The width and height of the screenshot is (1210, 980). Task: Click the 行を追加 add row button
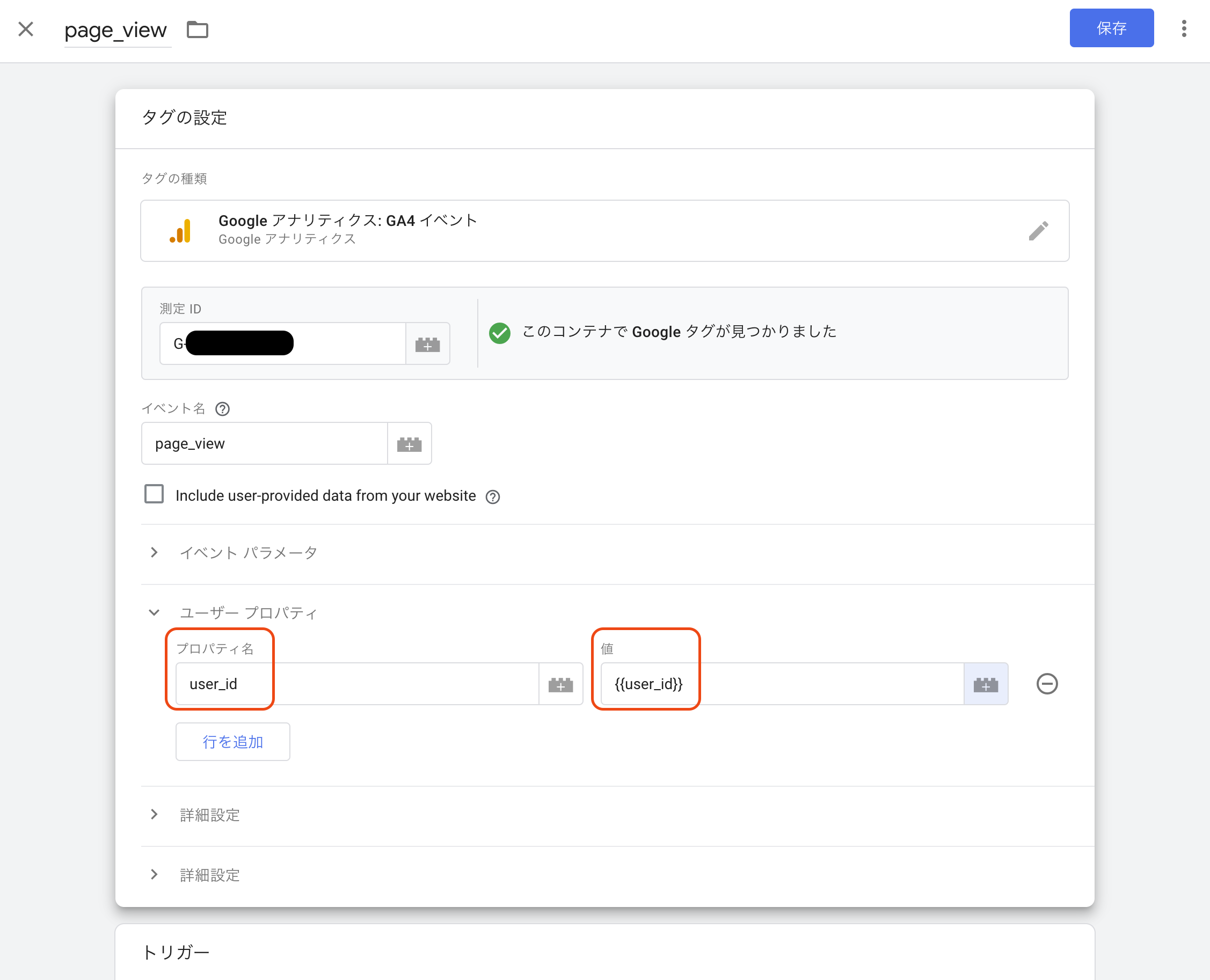coord(232,742)
